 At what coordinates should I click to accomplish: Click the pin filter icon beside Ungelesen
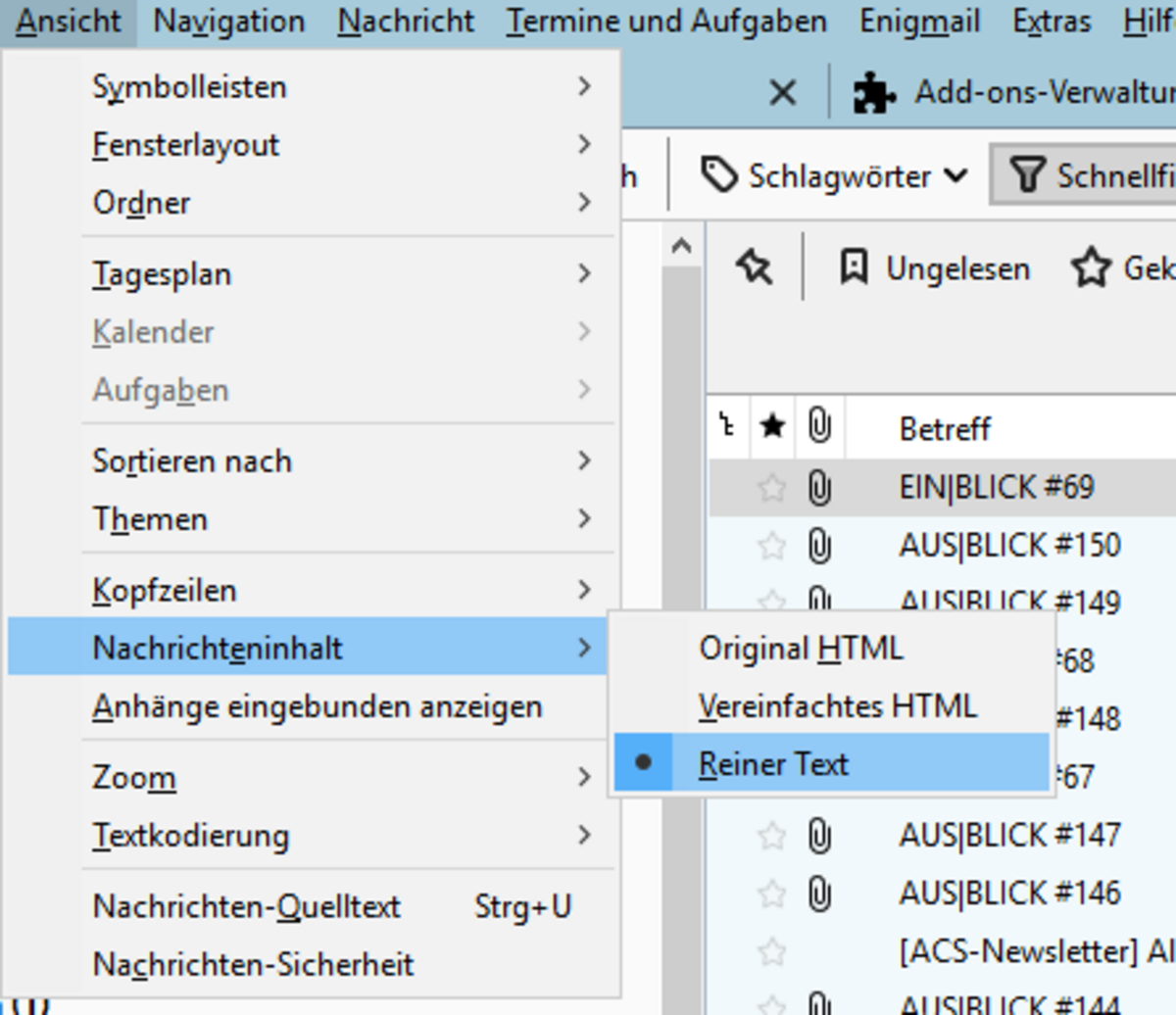(755, 267)
